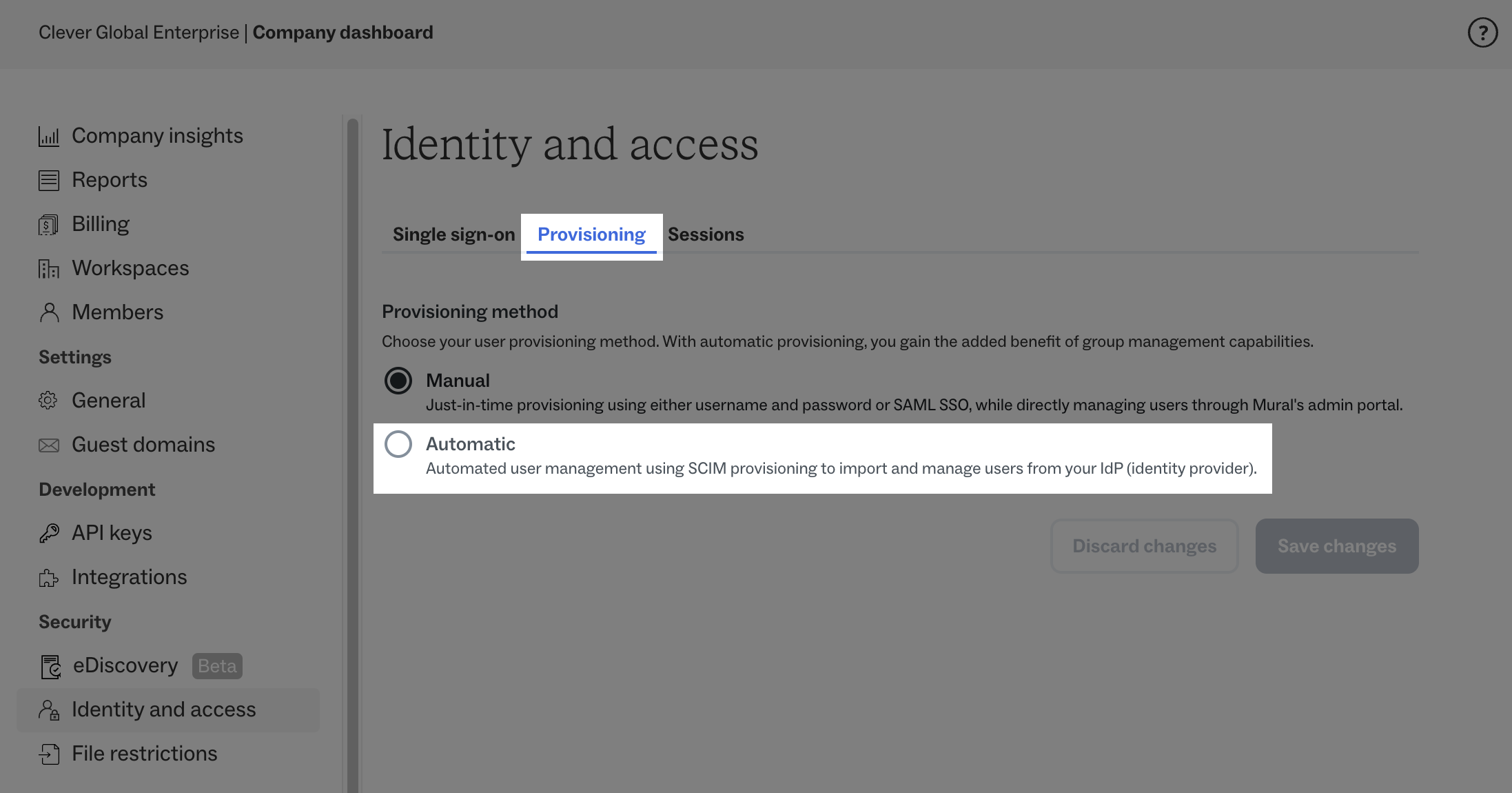Click the Reports list icon

click(x=49, y=180)
